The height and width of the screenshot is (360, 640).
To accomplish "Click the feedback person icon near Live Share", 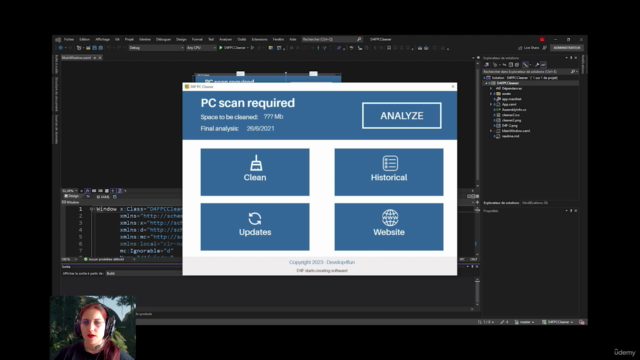I will 544,48.
